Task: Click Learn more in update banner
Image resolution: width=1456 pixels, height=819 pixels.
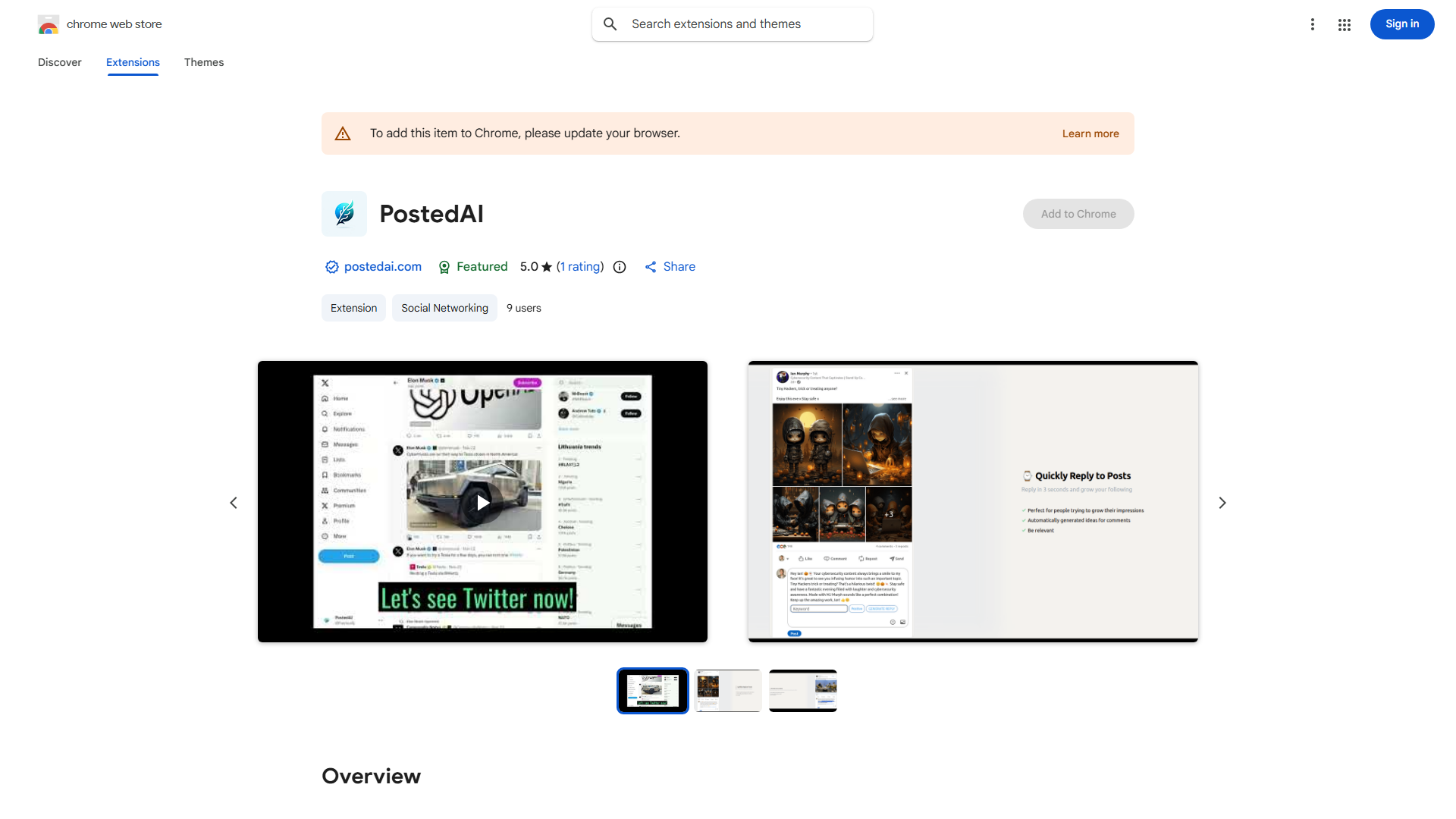Action: (1090, 133)
